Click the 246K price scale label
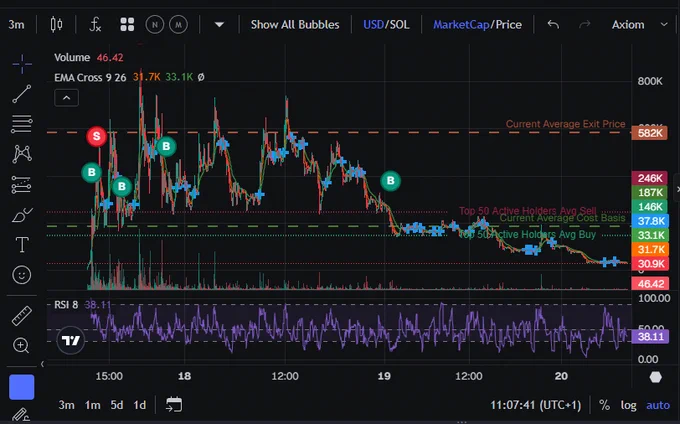 (x=650, y=178)
